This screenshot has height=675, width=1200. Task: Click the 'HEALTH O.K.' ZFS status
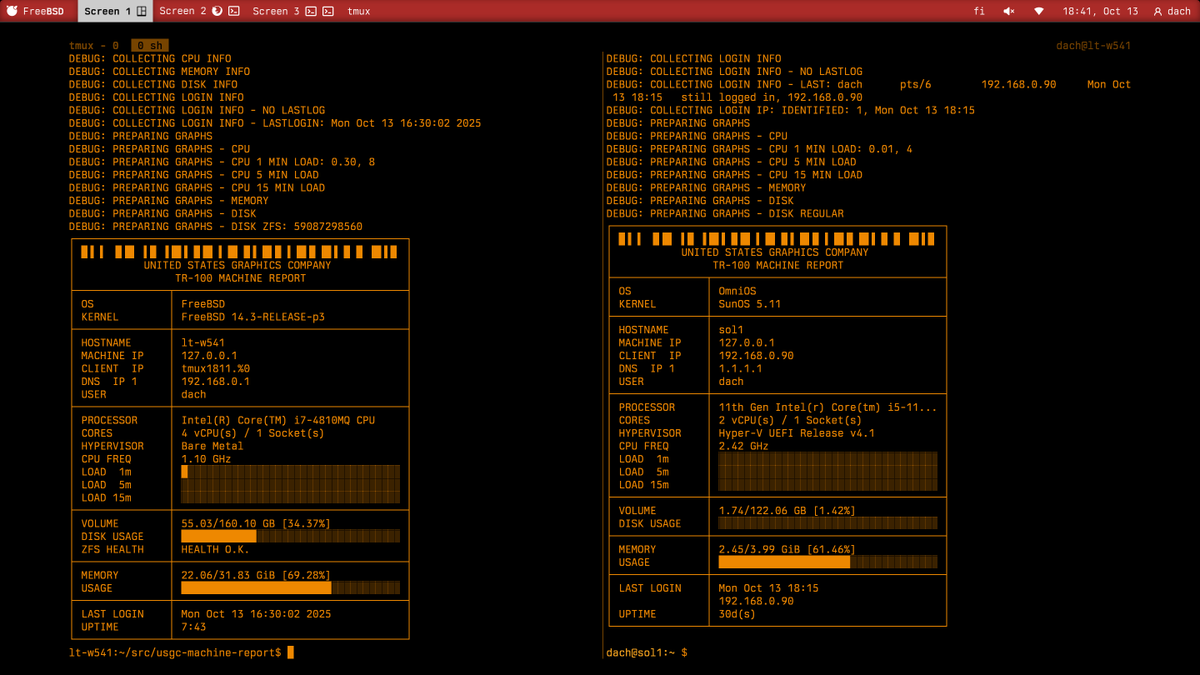click(215, 549)
